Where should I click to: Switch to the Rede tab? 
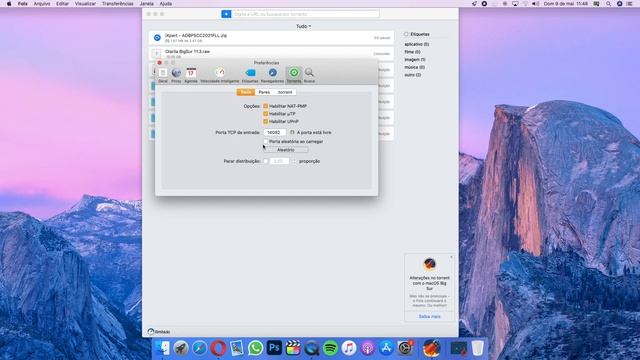(x=246, y=92)
